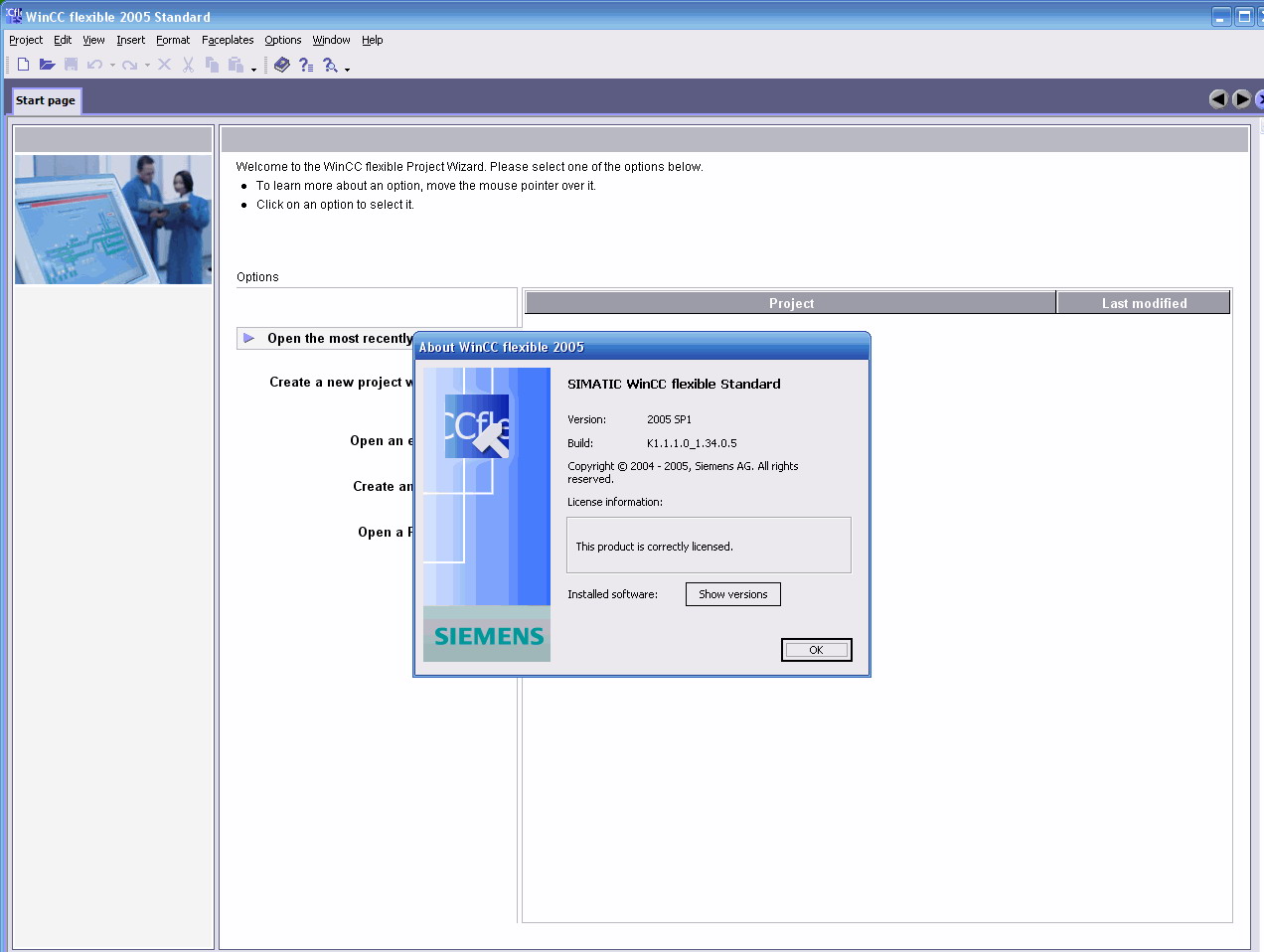Open the Project menu
This screenshot has height=952, width=1264.
click(26, 40)
